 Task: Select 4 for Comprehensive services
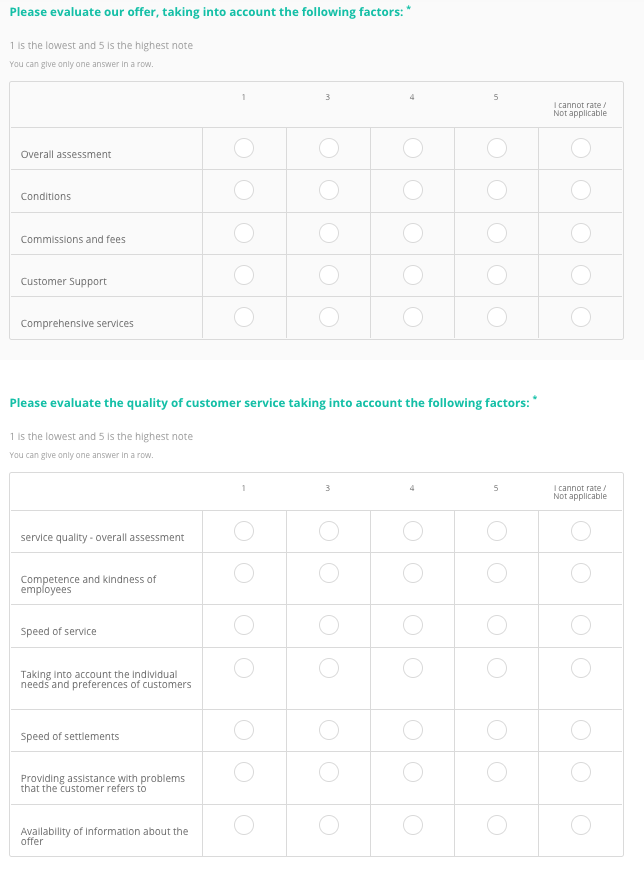pos(412,317)
